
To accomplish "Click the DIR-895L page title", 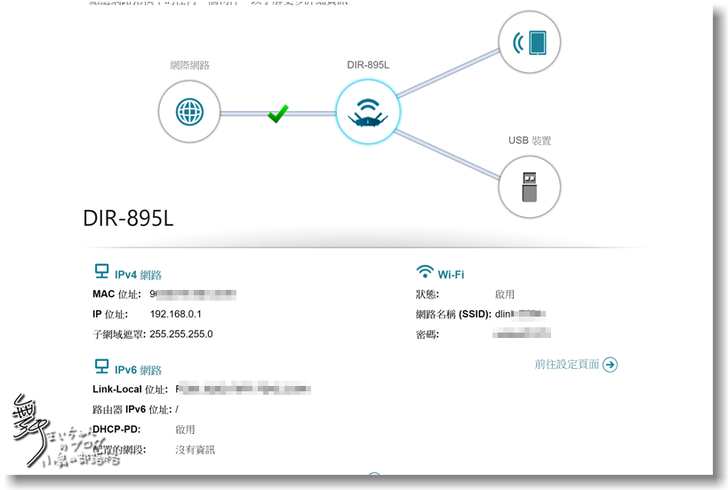I will 128,218.
